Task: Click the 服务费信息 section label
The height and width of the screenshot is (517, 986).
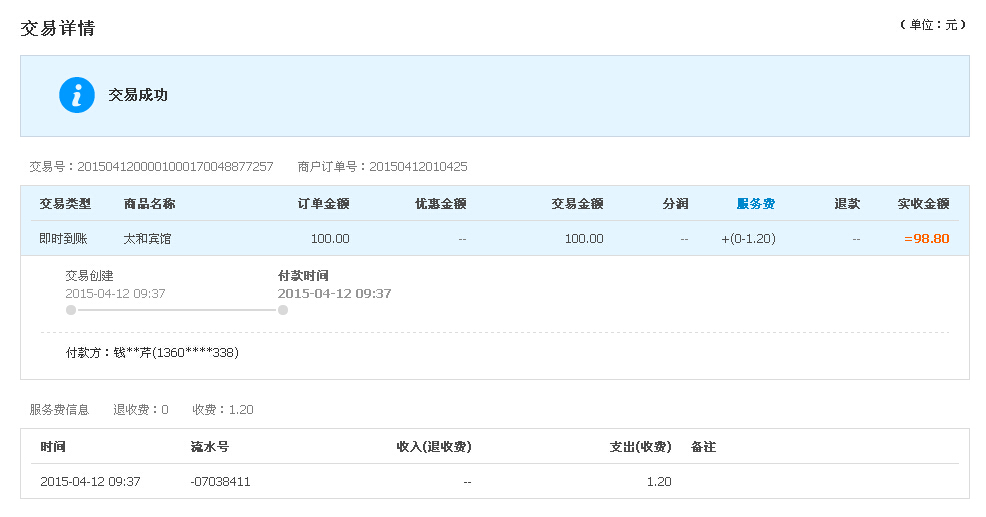Action: [x=59, y=409]
